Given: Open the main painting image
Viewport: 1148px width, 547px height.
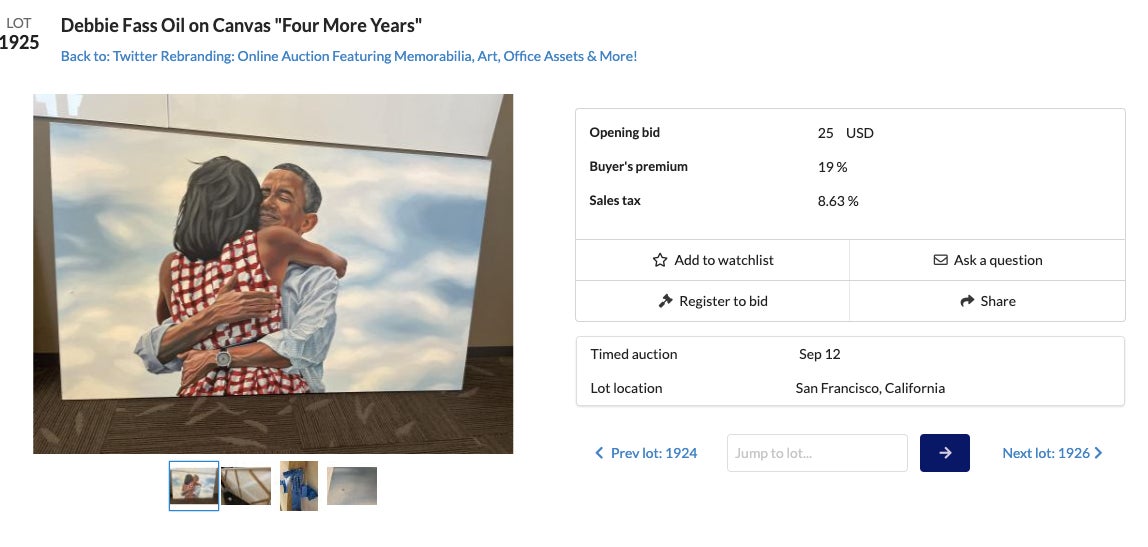Looking at the screenshot, I should (x=273, y=274).
